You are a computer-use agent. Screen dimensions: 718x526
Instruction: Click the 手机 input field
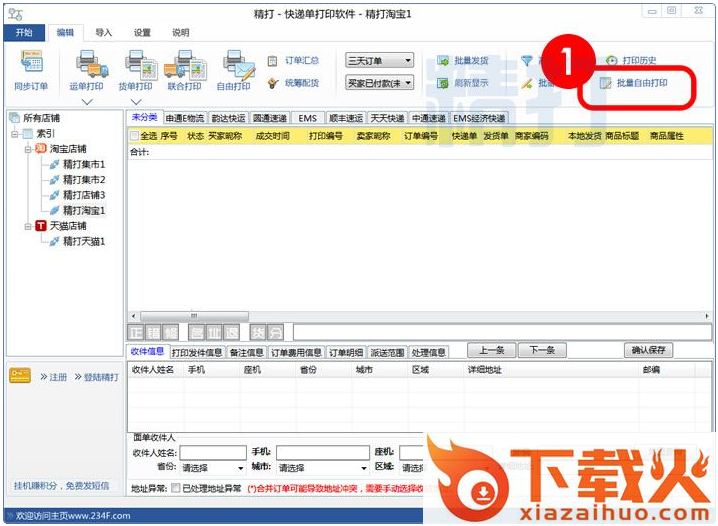point(323,453)
